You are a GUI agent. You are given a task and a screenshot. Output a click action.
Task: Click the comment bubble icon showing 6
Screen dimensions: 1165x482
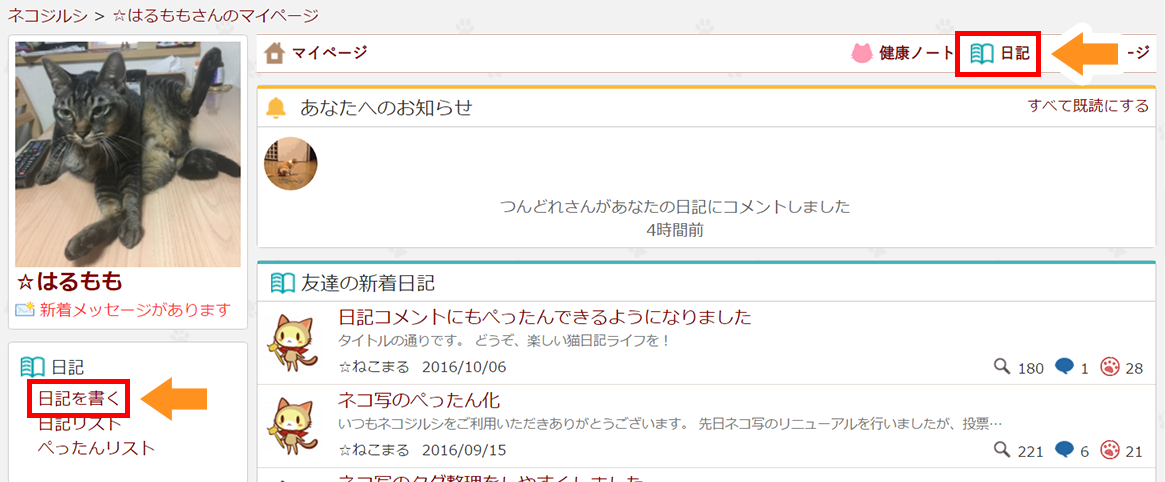tap(1064, 449)
